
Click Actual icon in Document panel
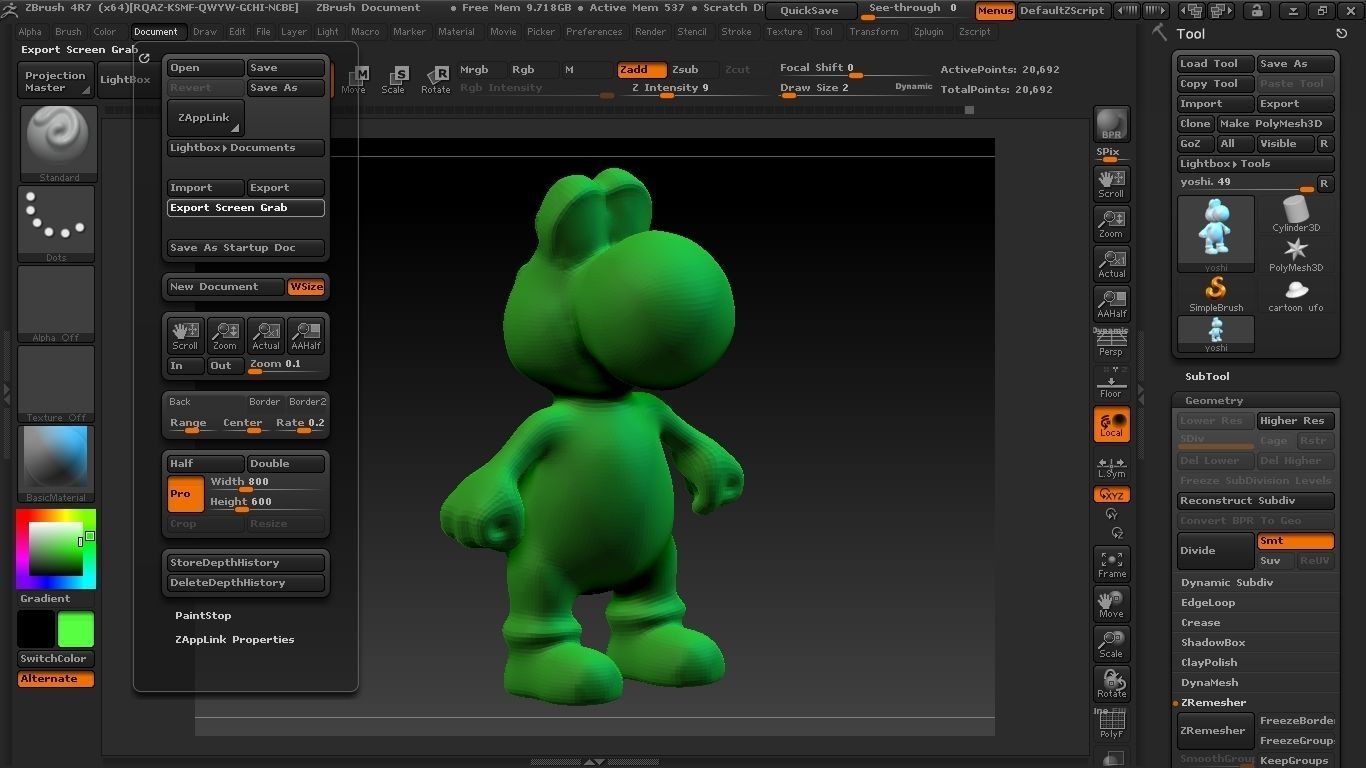266,336
